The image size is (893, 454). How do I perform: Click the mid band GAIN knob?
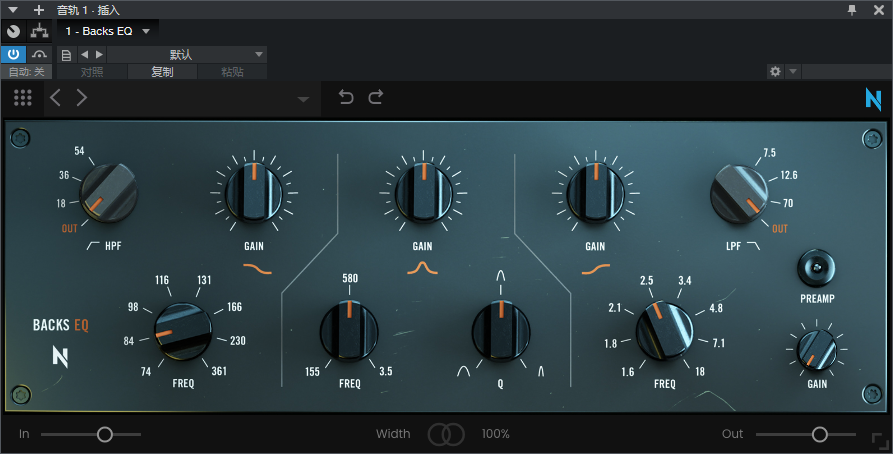click(x=424, y=193)
